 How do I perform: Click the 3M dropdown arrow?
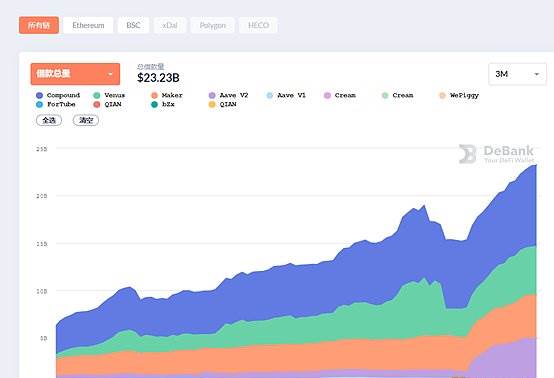pos(537,74)
